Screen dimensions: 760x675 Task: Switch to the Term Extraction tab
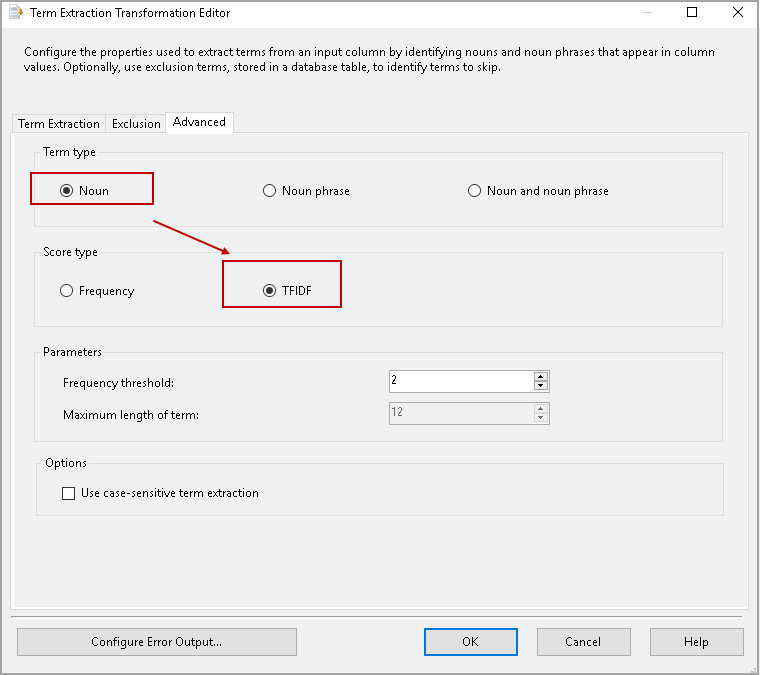coord(59,124)
